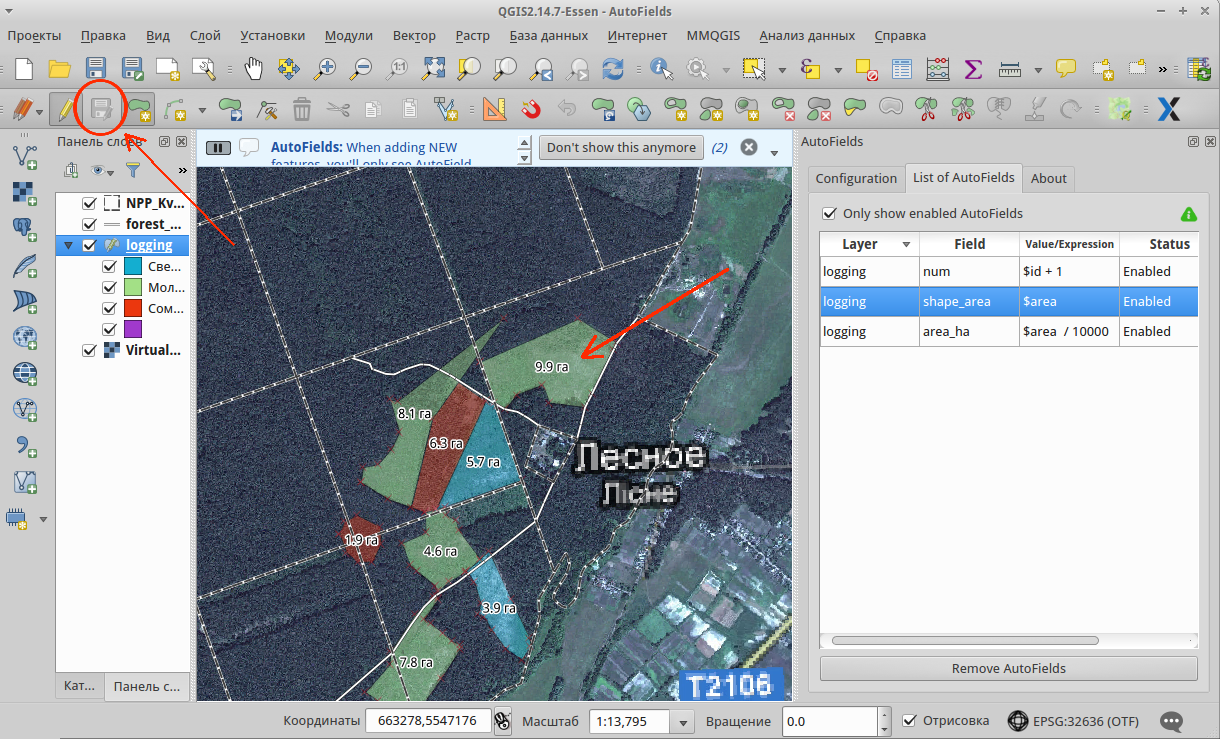Open the MMQGIS menu

pyautogui.click(x=713, y=35)
